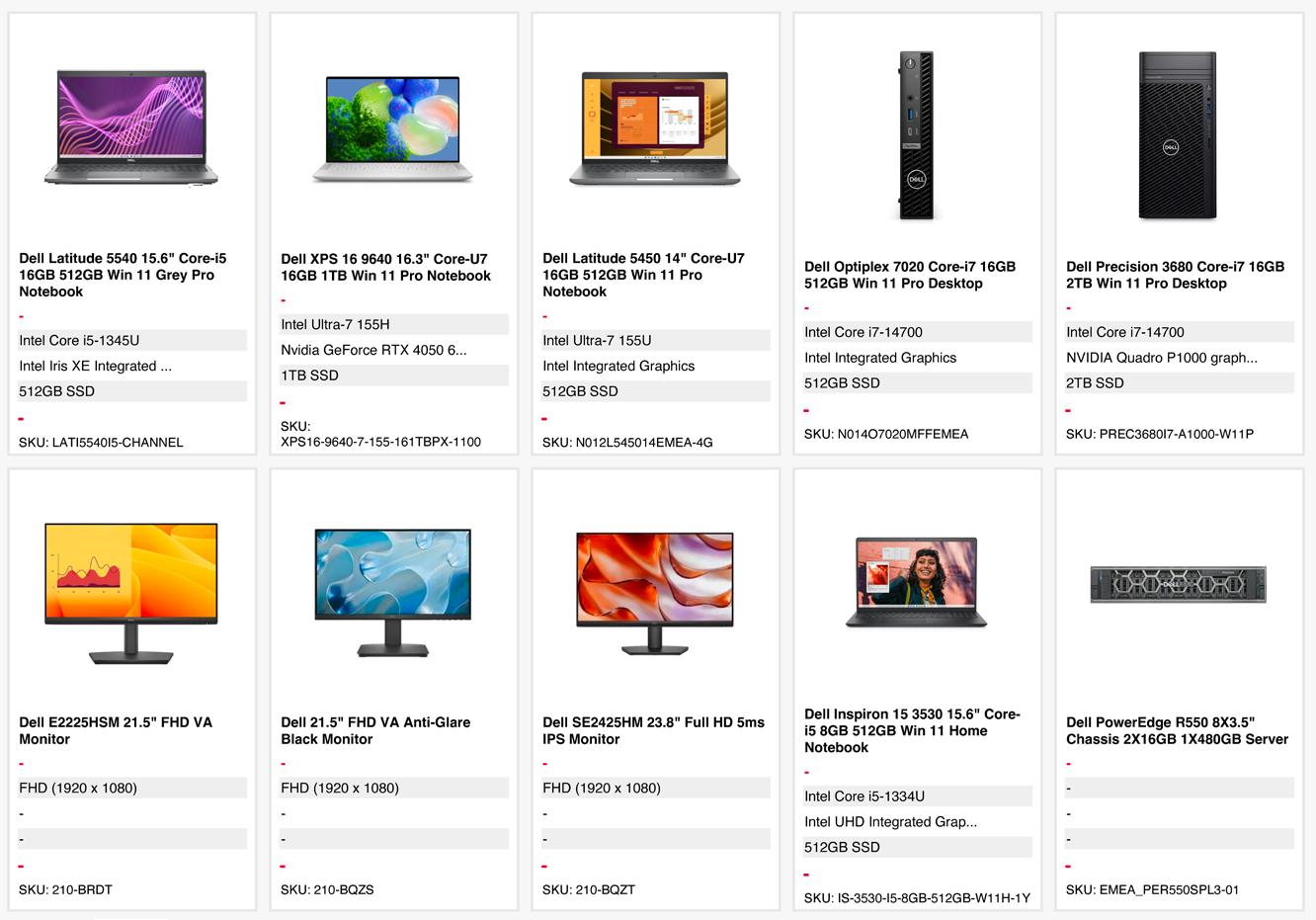
Task: Select the "1TB SSD" storage row
Action: click(394, 376)
